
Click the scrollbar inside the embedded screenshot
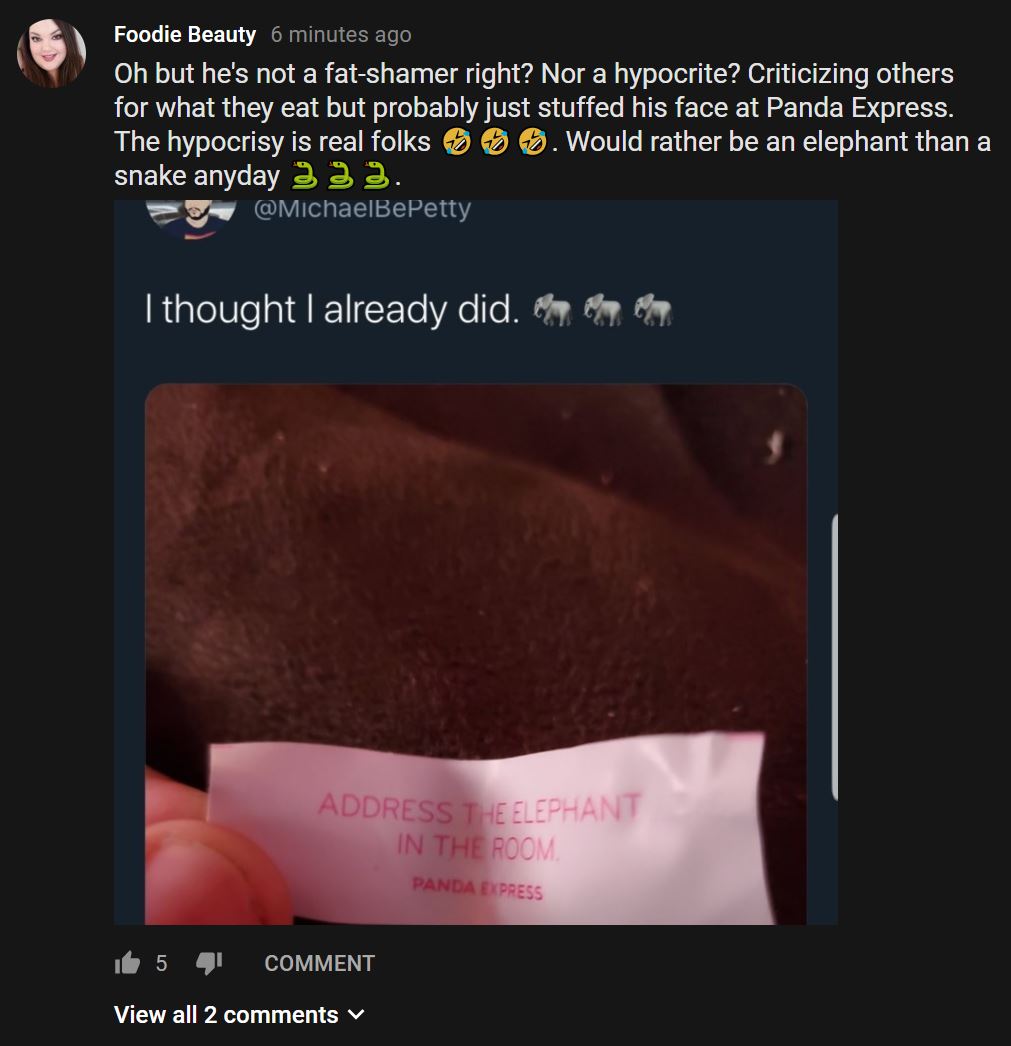[834, 657]
